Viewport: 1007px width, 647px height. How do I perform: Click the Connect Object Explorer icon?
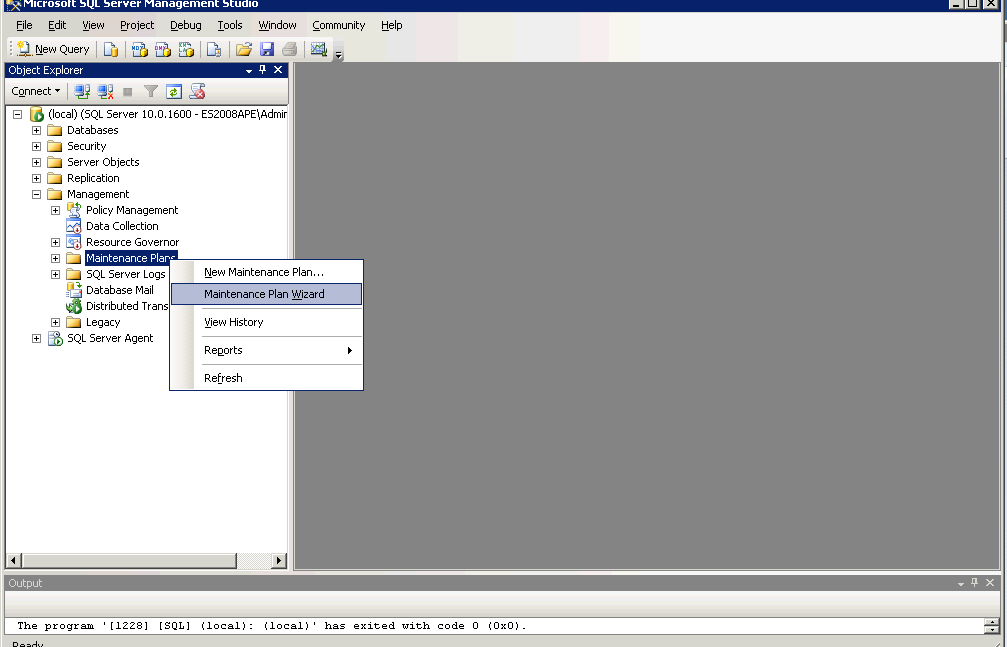point(82,91)
